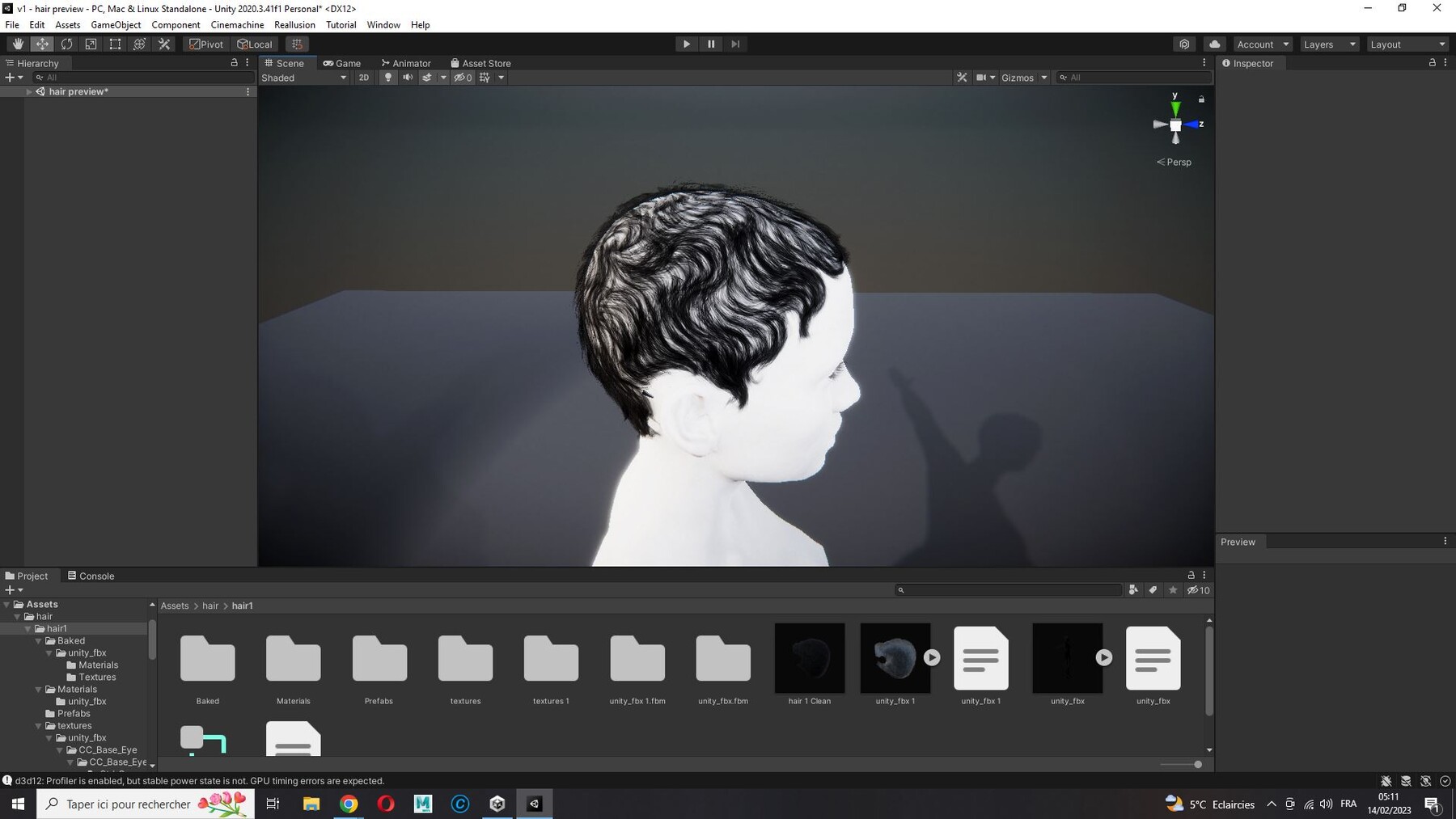The width and height of the screenshot is (1456, 819).
Task: Open the Layout dropdown
Action: pyautogui.click(x=1407, y=44)
